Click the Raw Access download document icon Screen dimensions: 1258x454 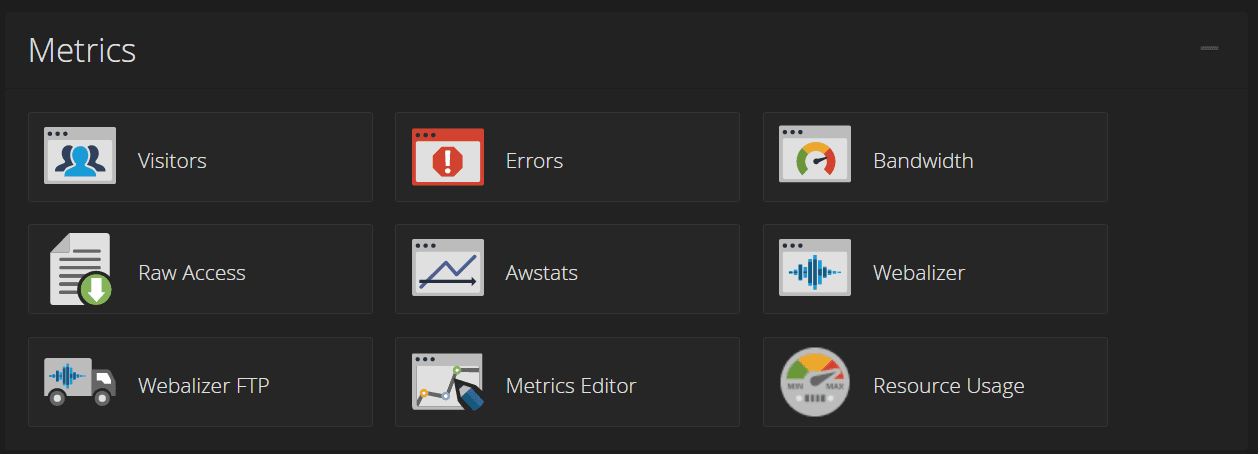[x=80, y=269]
